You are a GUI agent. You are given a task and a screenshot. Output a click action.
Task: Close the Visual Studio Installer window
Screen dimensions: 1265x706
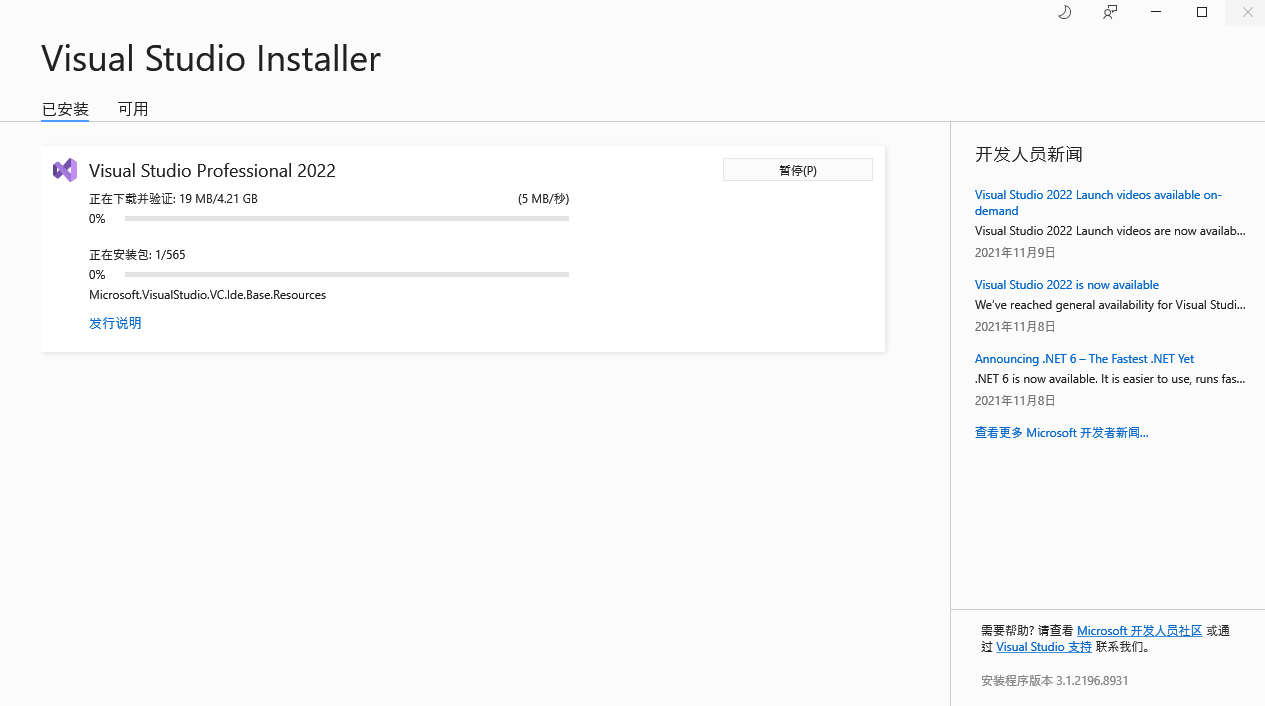1247,12
